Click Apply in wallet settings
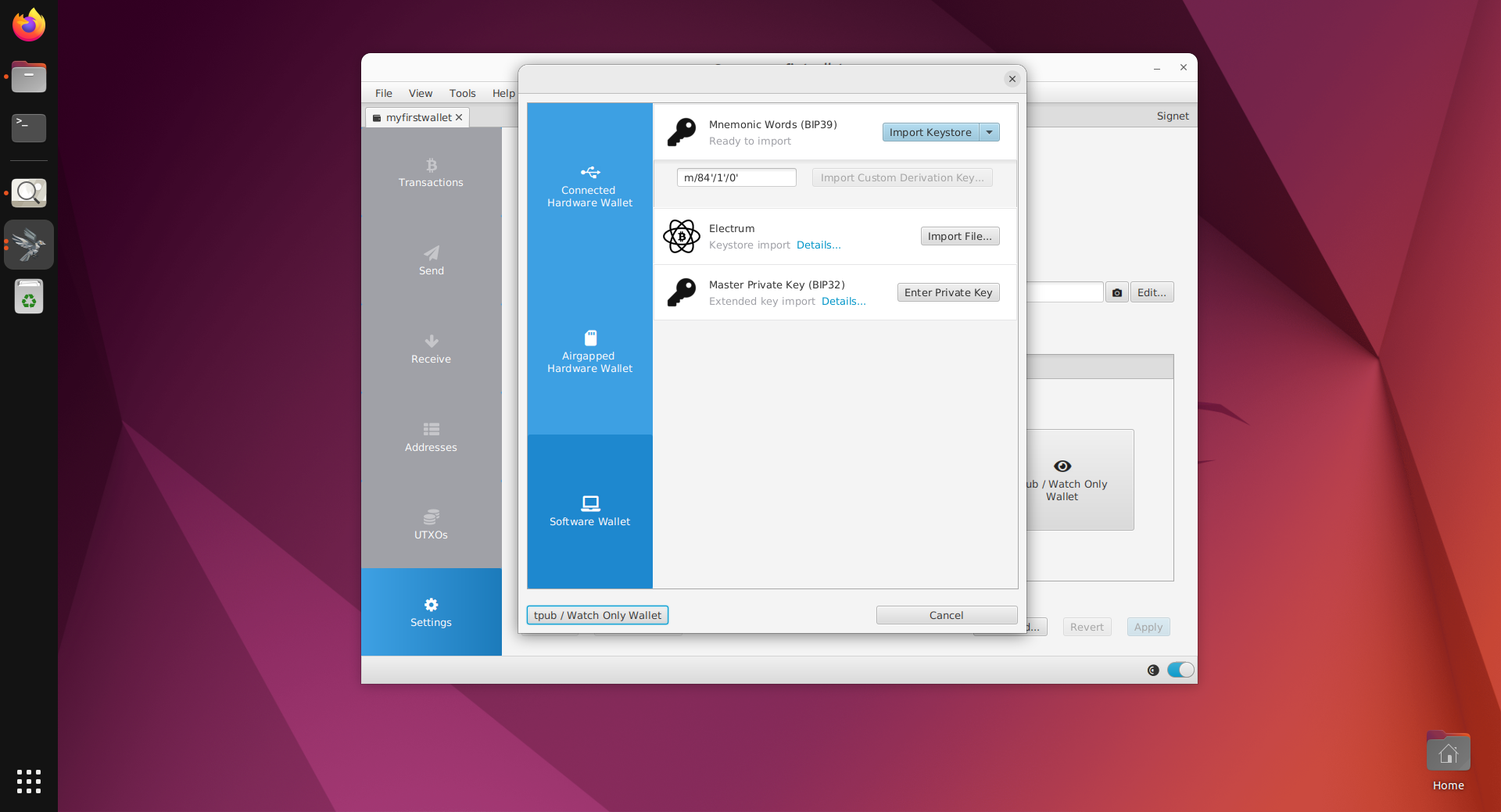 pos(1148,627)
